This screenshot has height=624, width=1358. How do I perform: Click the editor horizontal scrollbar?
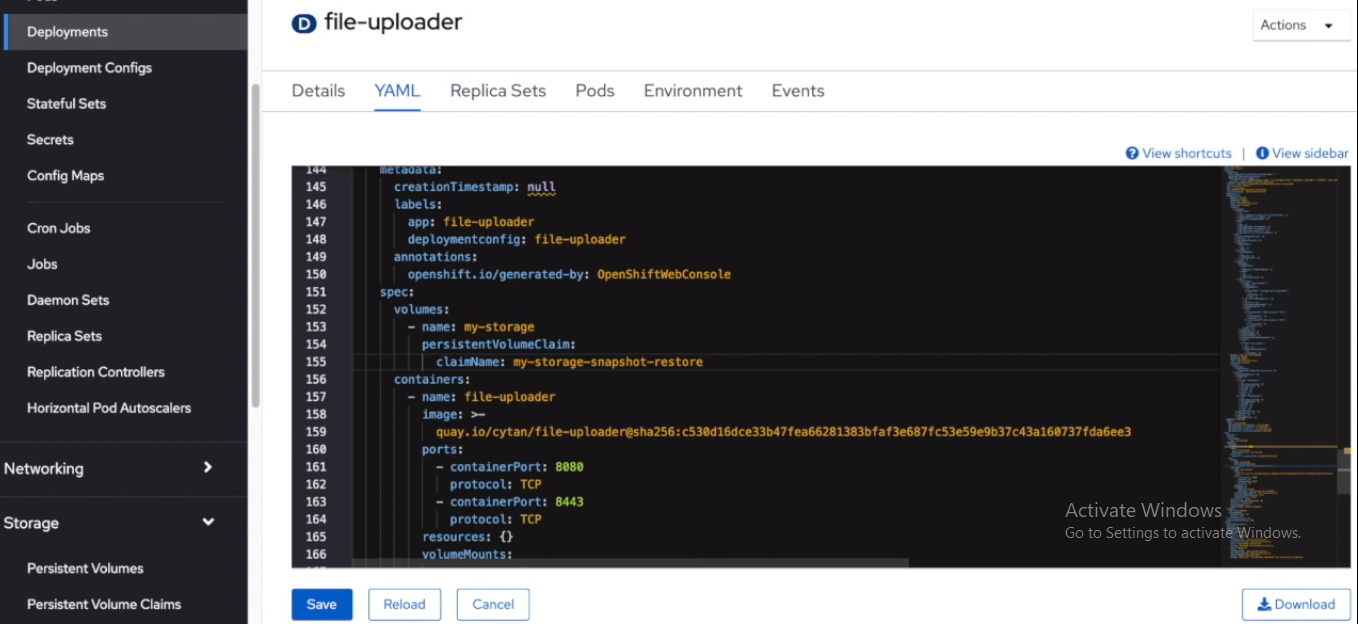(x=630, y=563)
